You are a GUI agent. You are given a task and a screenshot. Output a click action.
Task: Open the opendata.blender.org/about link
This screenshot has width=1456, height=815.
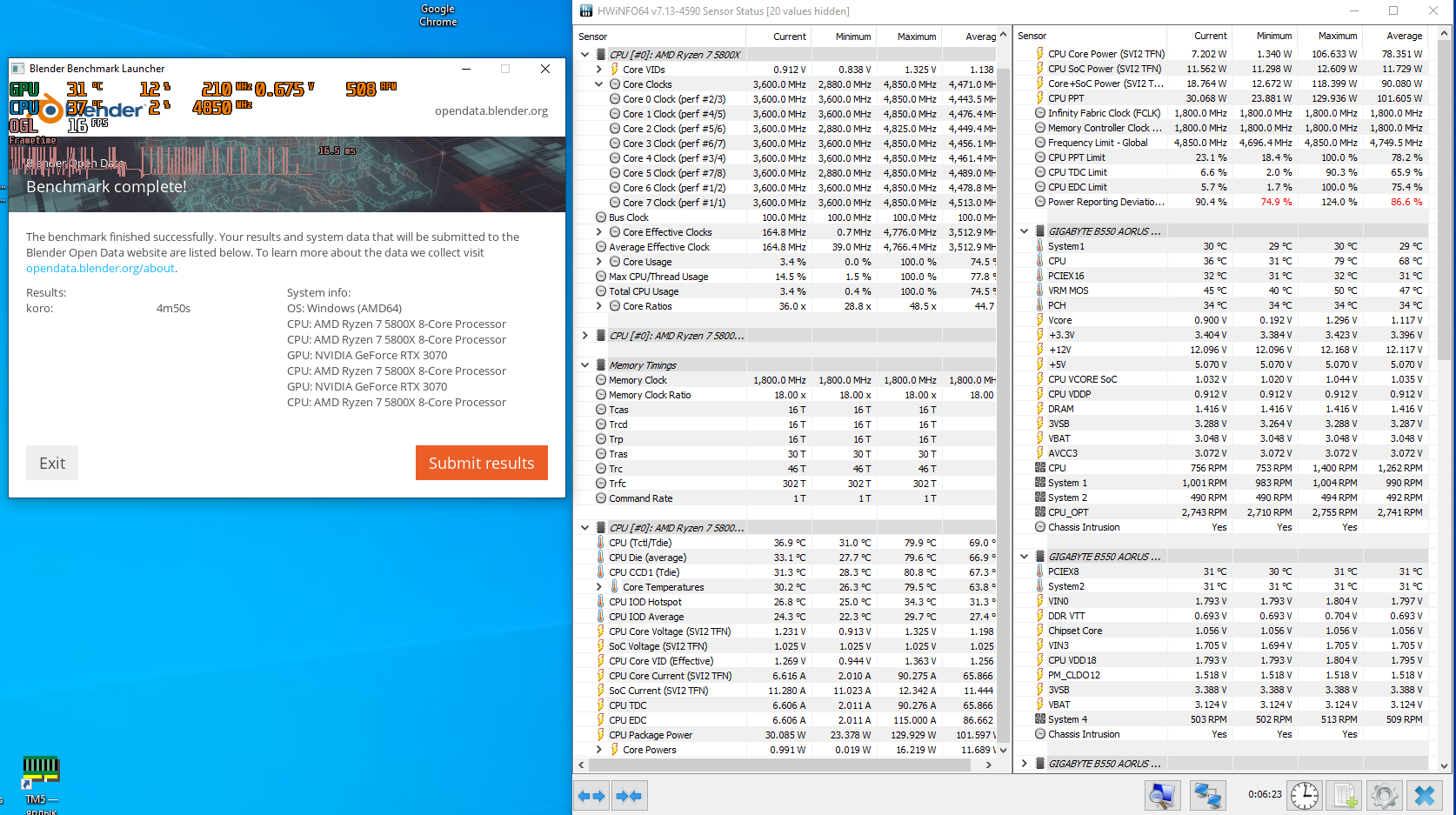tap(100, 268)
